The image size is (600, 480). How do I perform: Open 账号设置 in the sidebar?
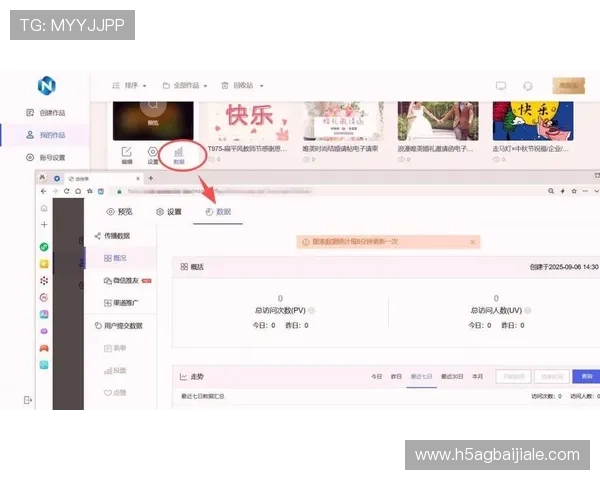click(46, 157)
